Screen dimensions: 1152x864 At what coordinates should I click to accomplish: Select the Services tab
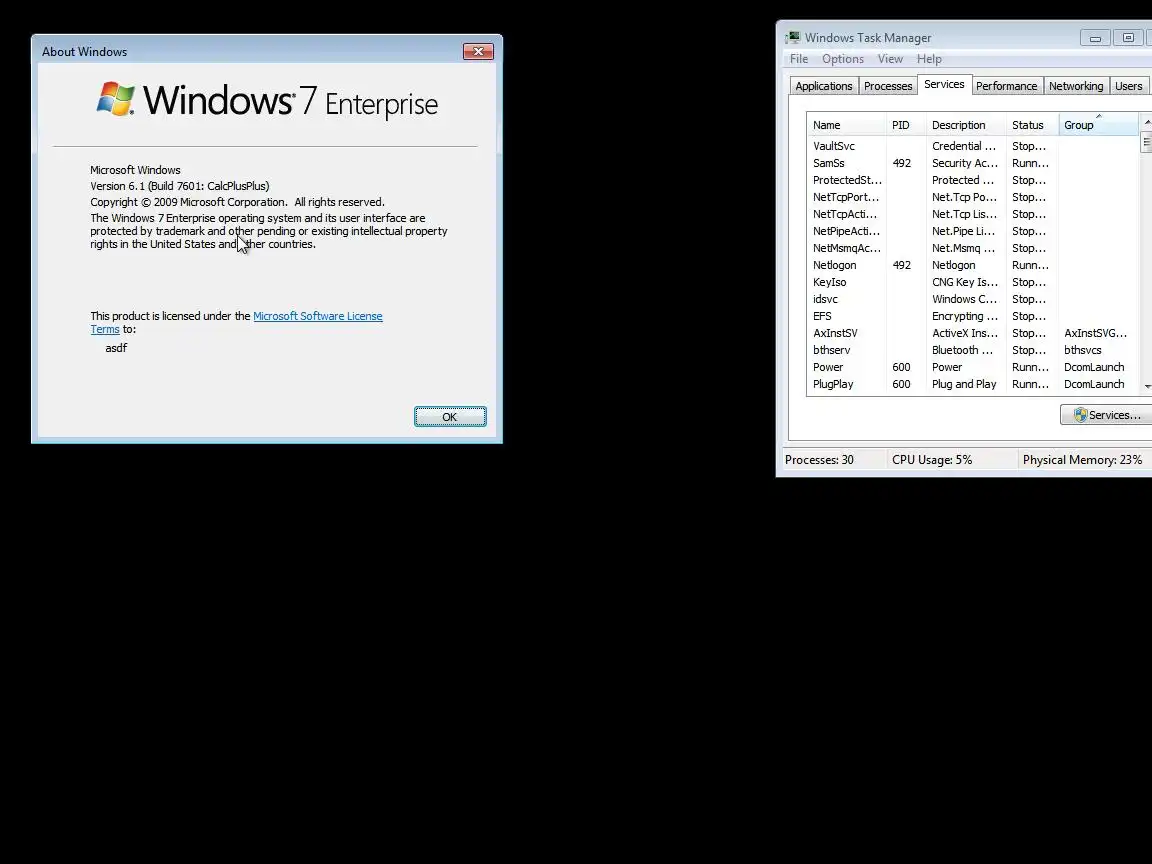click(x=944, y=84)
